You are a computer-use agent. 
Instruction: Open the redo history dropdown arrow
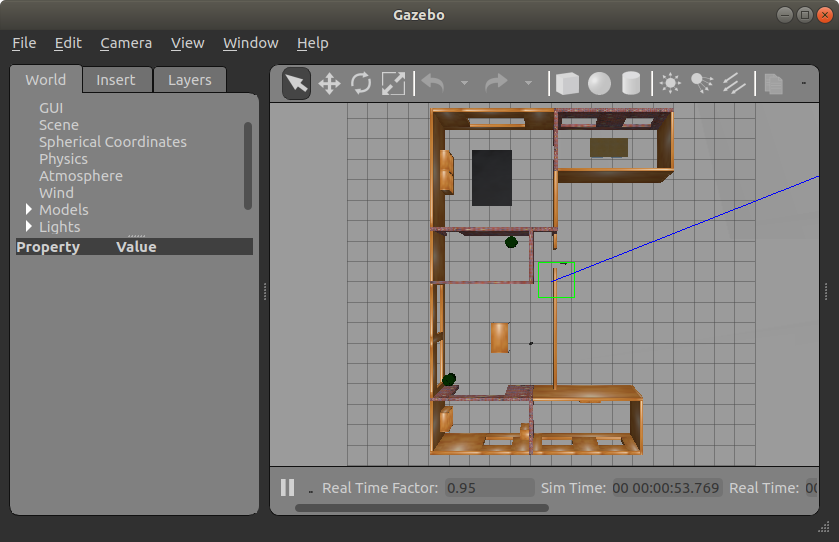coord(529,83)
